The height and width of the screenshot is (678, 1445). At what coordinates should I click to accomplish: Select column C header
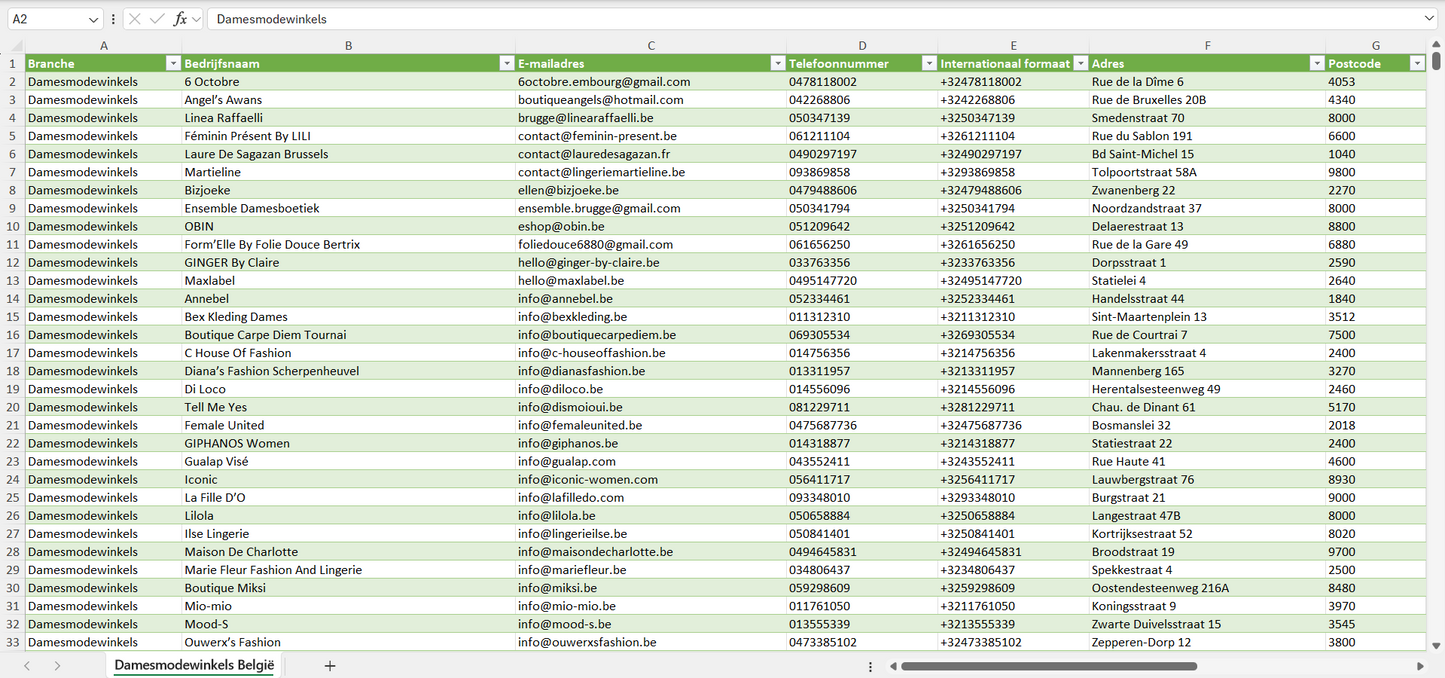tap(651, 46)
